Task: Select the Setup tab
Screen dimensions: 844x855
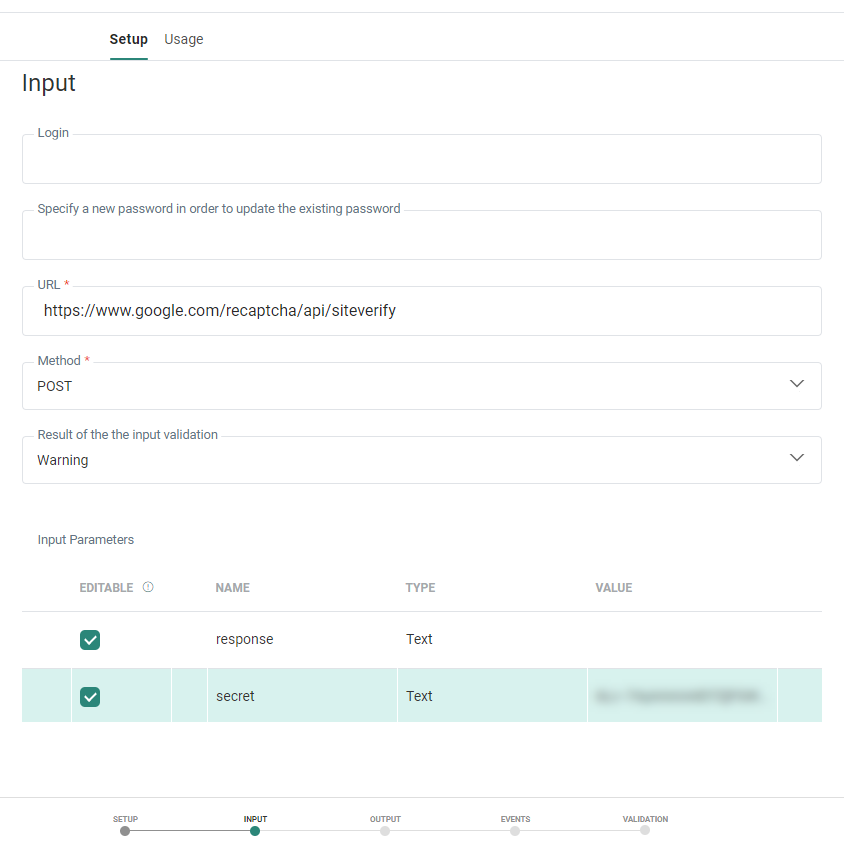Action: (x=128, y=39)
